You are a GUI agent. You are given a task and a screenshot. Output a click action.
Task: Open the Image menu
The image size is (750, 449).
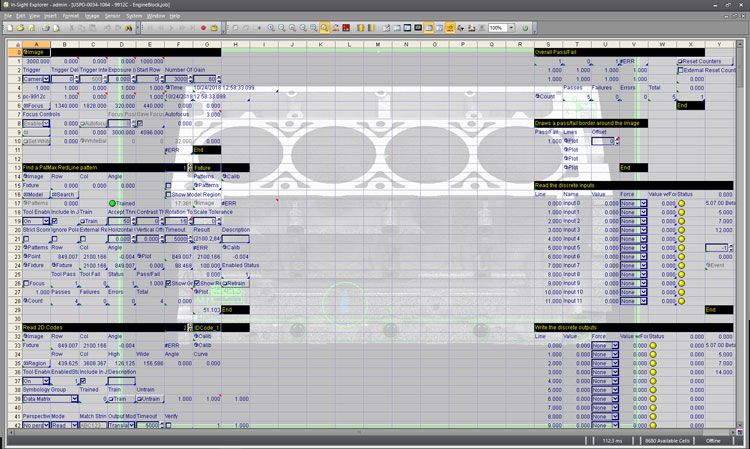pyautogui.click(x=92, y=16)
